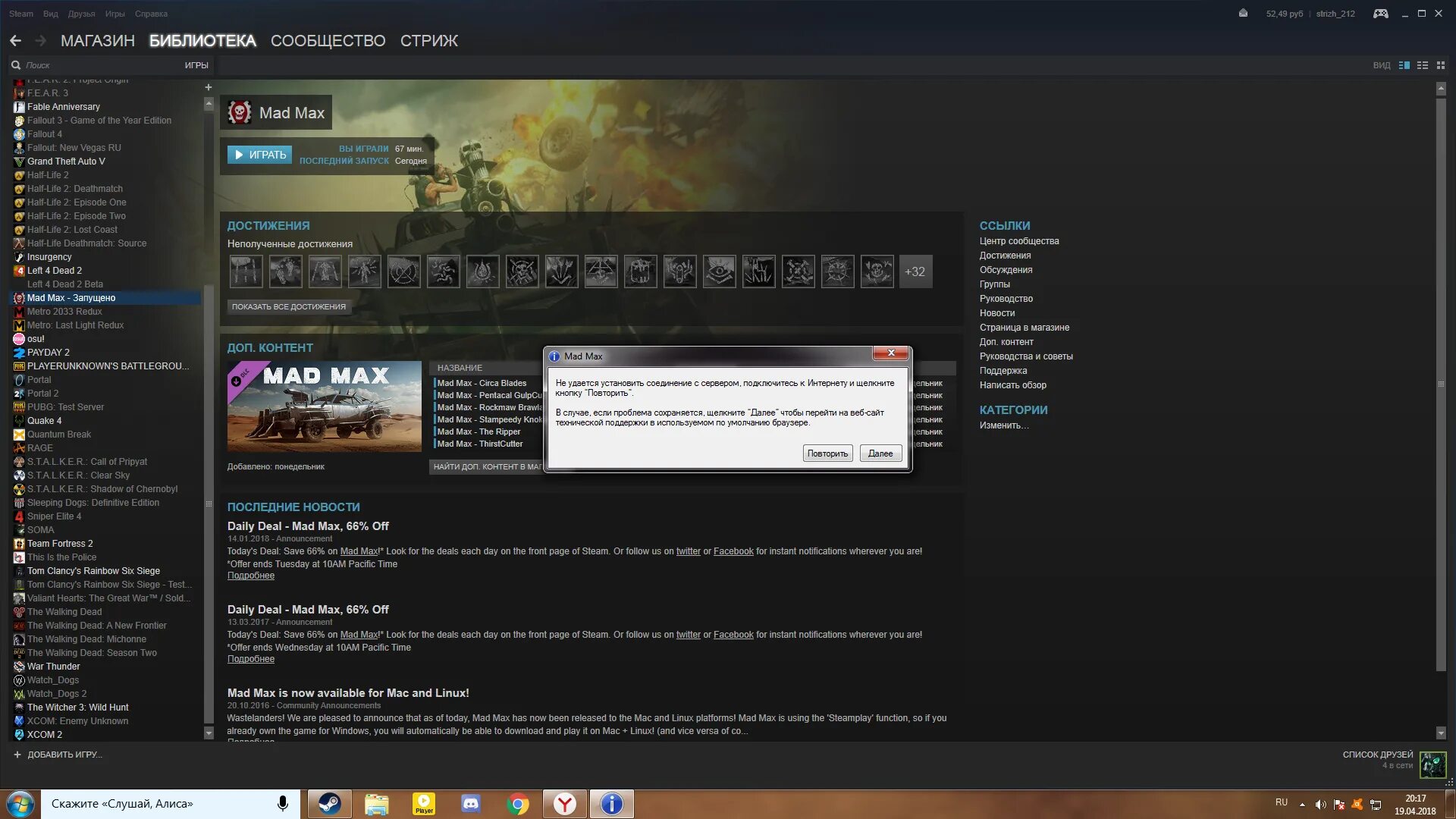
Task: Click the library search field
Action: pyautogui.click(x=99, y=65)
